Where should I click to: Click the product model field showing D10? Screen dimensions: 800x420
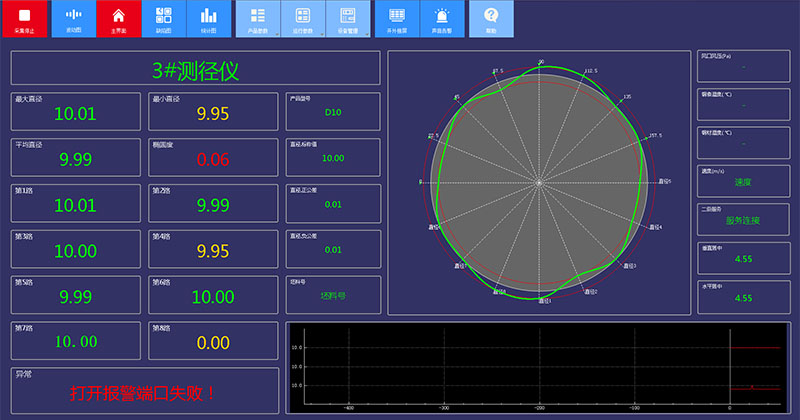coord(332,112)
